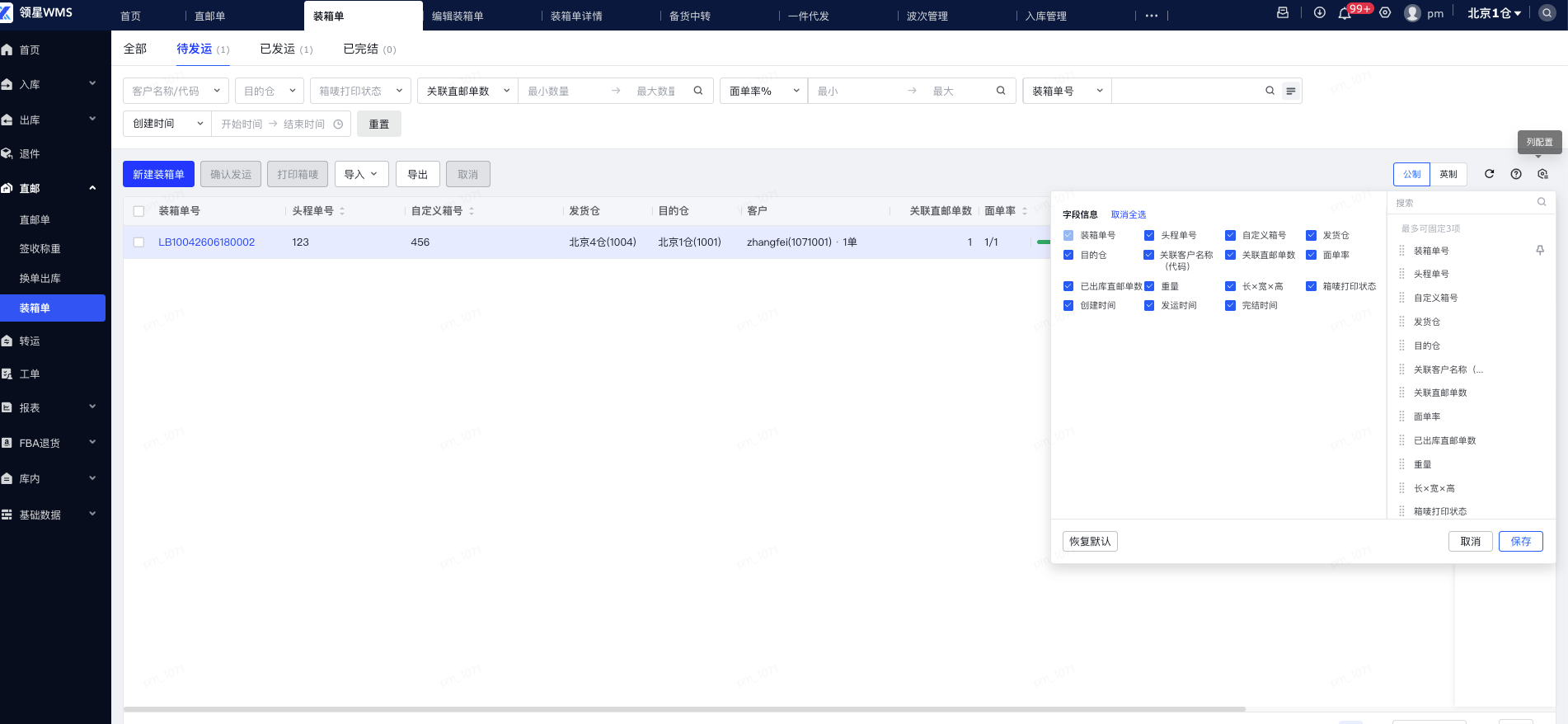Open the 创建时间 time type dropdown

(x=167, y=124)
